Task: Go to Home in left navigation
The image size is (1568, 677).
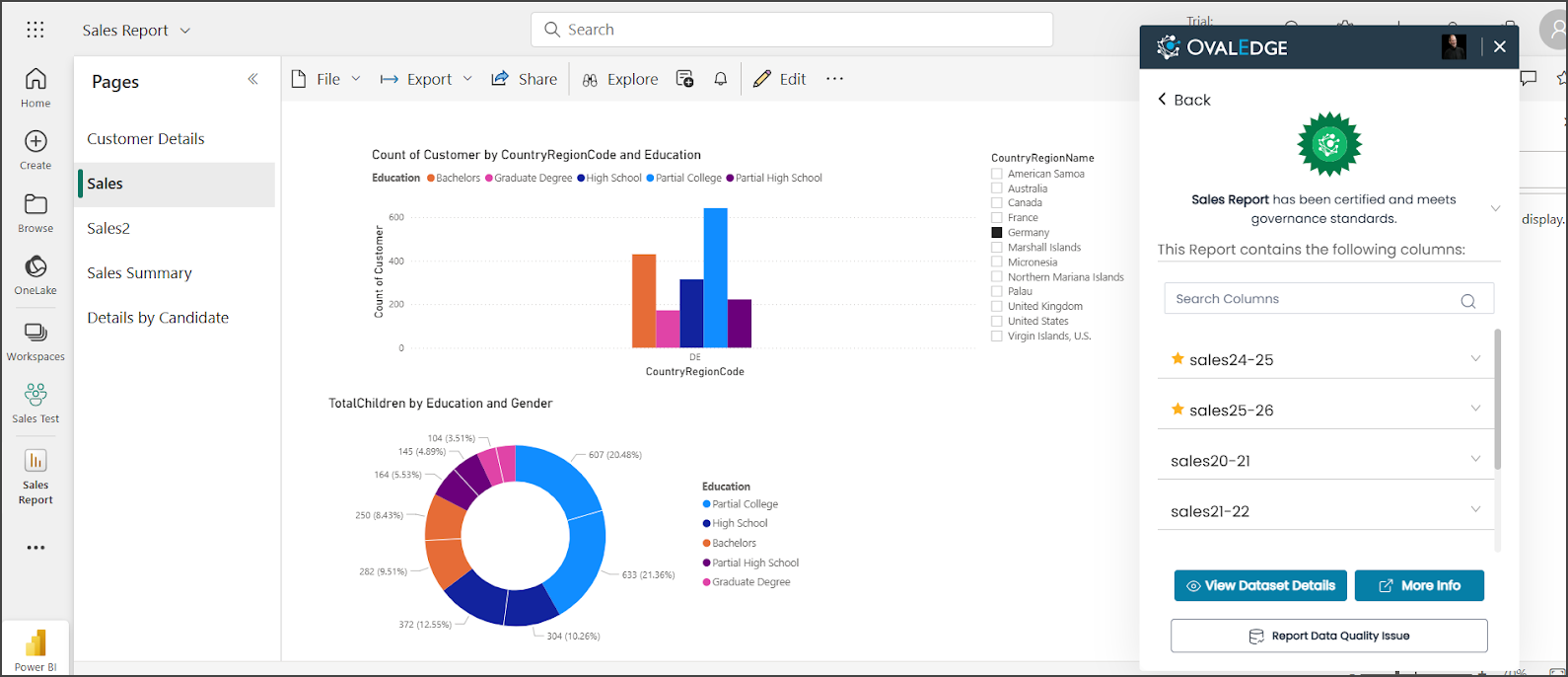Action: [36, 87]
